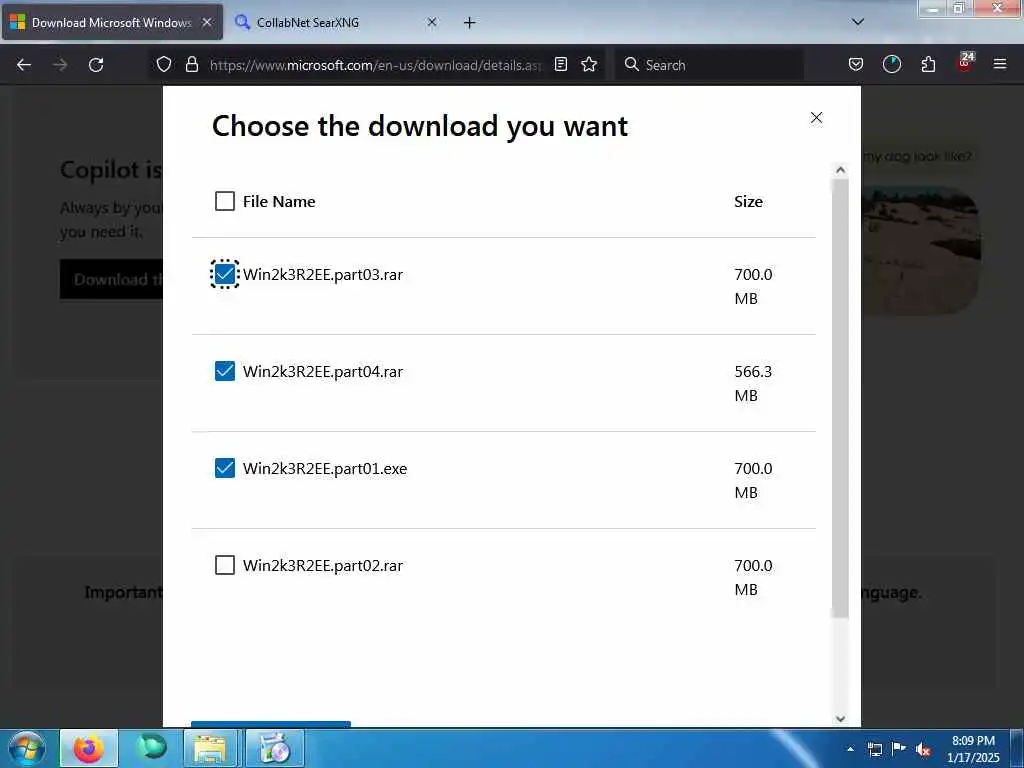Close the CollabNet SearXNG tab
1024x768 pixels.
432,22
